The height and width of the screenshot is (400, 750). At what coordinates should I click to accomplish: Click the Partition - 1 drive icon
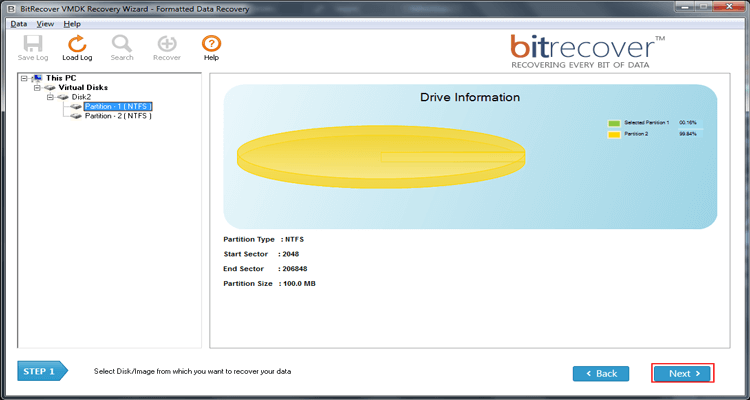click(76, 107)
